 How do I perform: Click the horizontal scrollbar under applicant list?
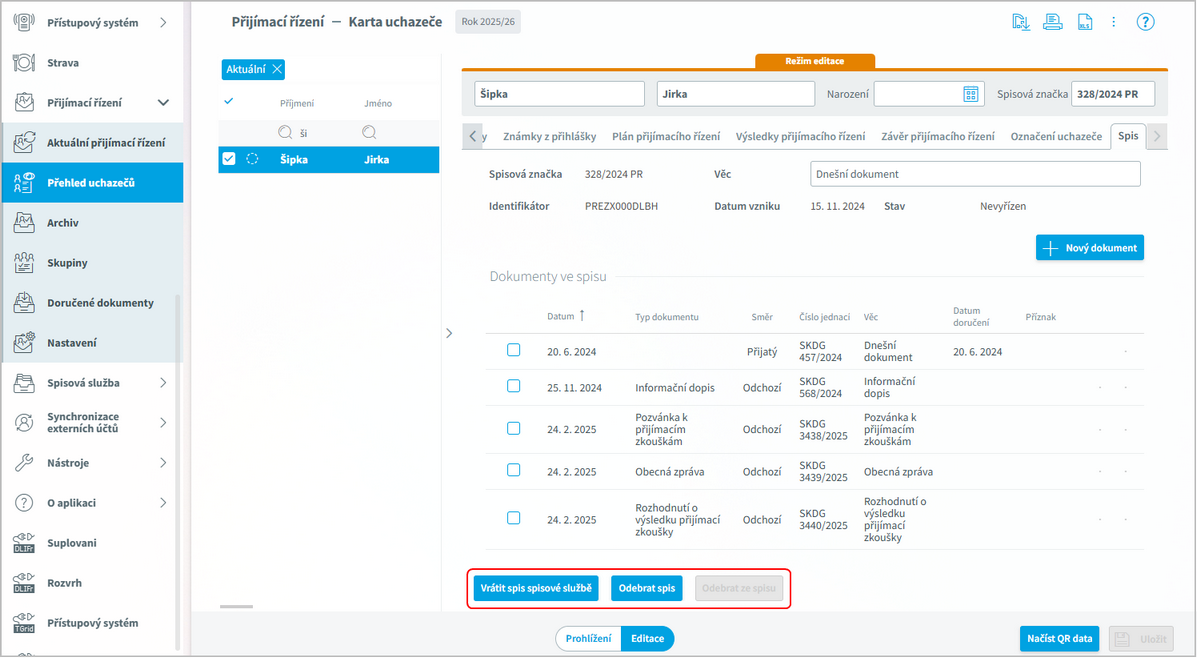237,607
